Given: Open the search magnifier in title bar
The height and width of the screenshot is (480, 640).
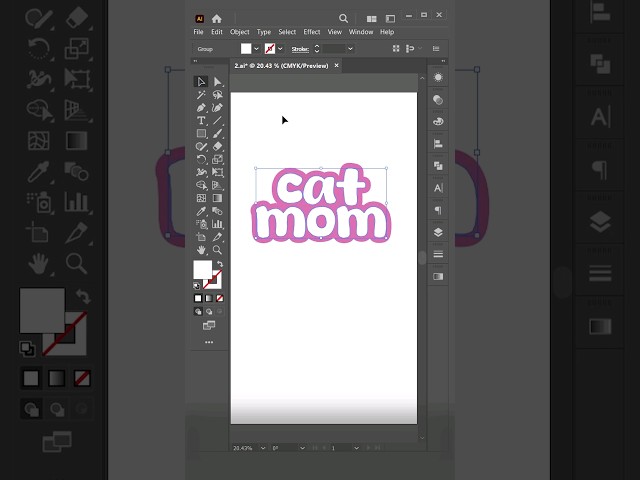Looking at the screenshot, I should coord(343,19).
